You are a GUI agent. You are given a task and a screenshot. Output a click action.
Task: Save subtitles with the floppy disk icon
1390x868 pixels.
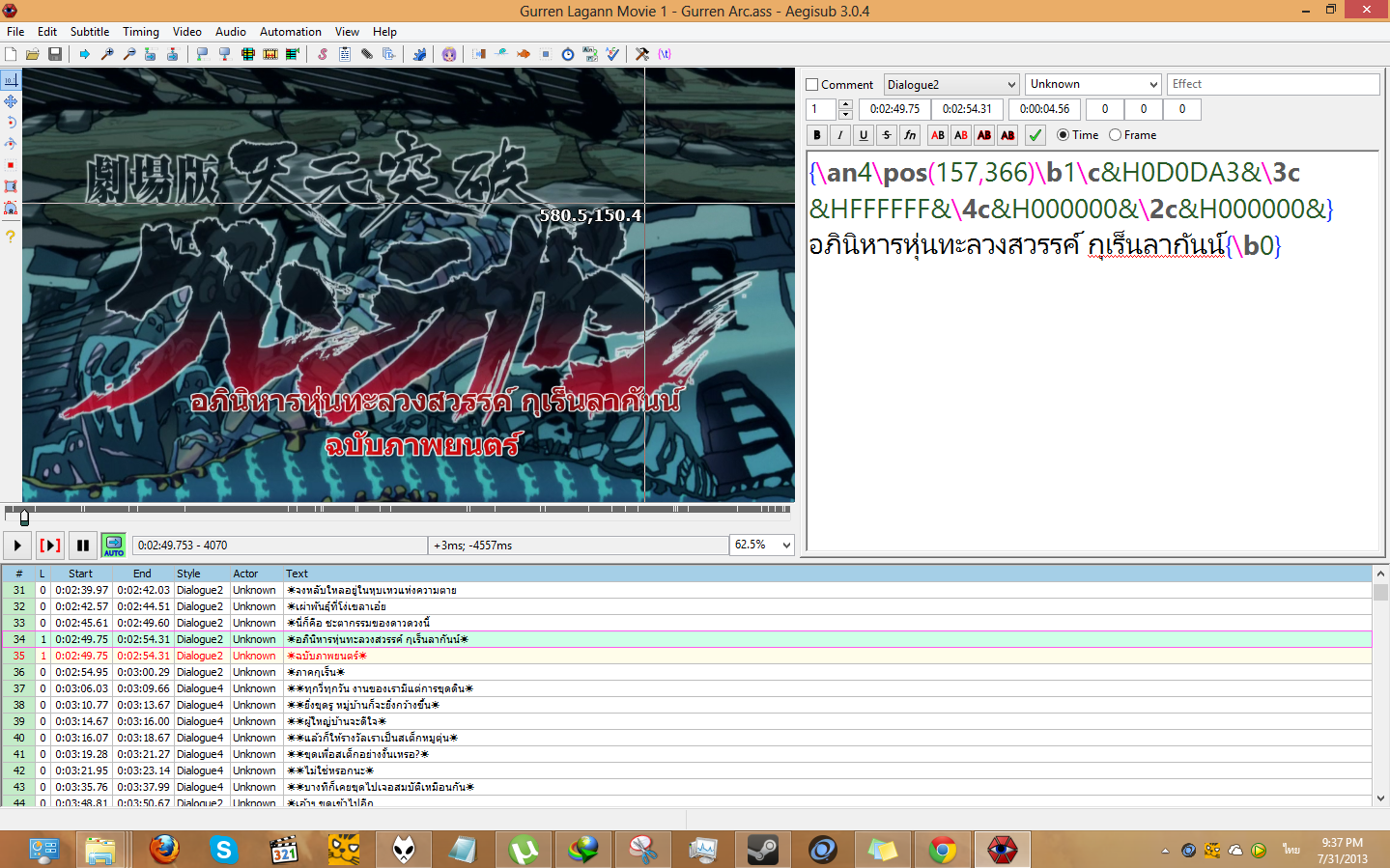(x=55, y=54)
